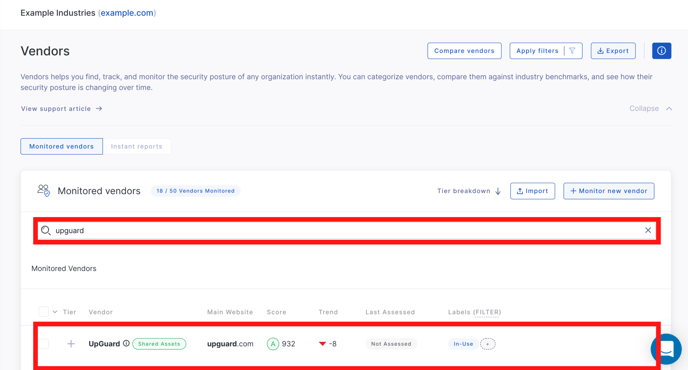Open the dropdown arrow beside select-all checkbox

(55, 312)
